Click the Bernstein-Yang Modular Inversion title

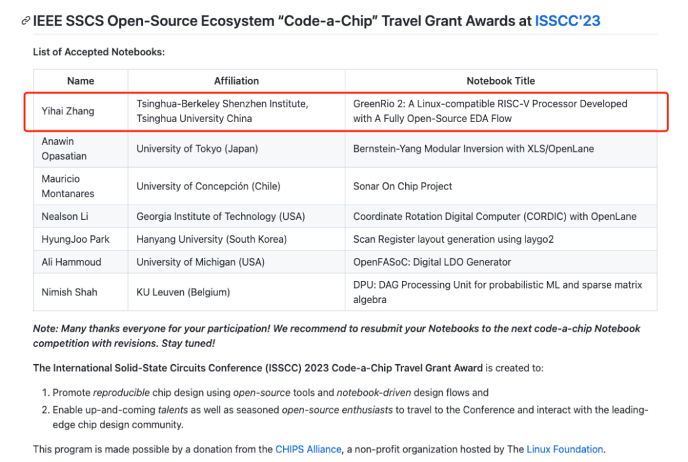click(x=473, y=149)
